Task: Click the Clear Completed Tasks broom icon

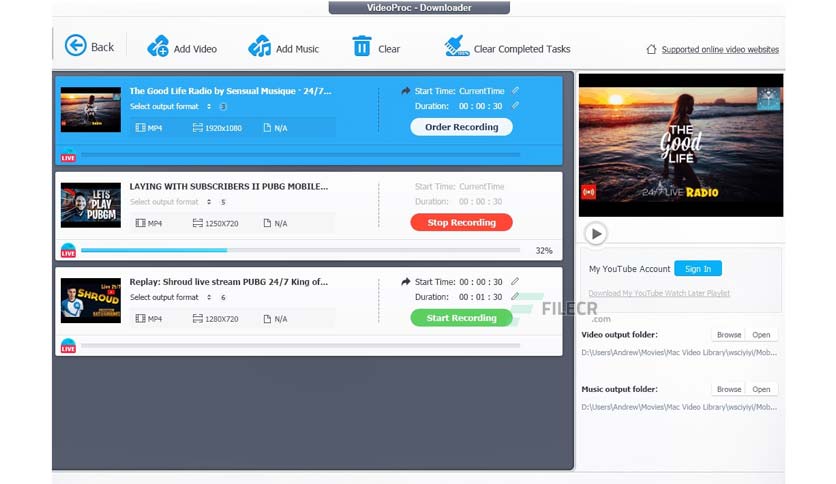Action: 456,46
